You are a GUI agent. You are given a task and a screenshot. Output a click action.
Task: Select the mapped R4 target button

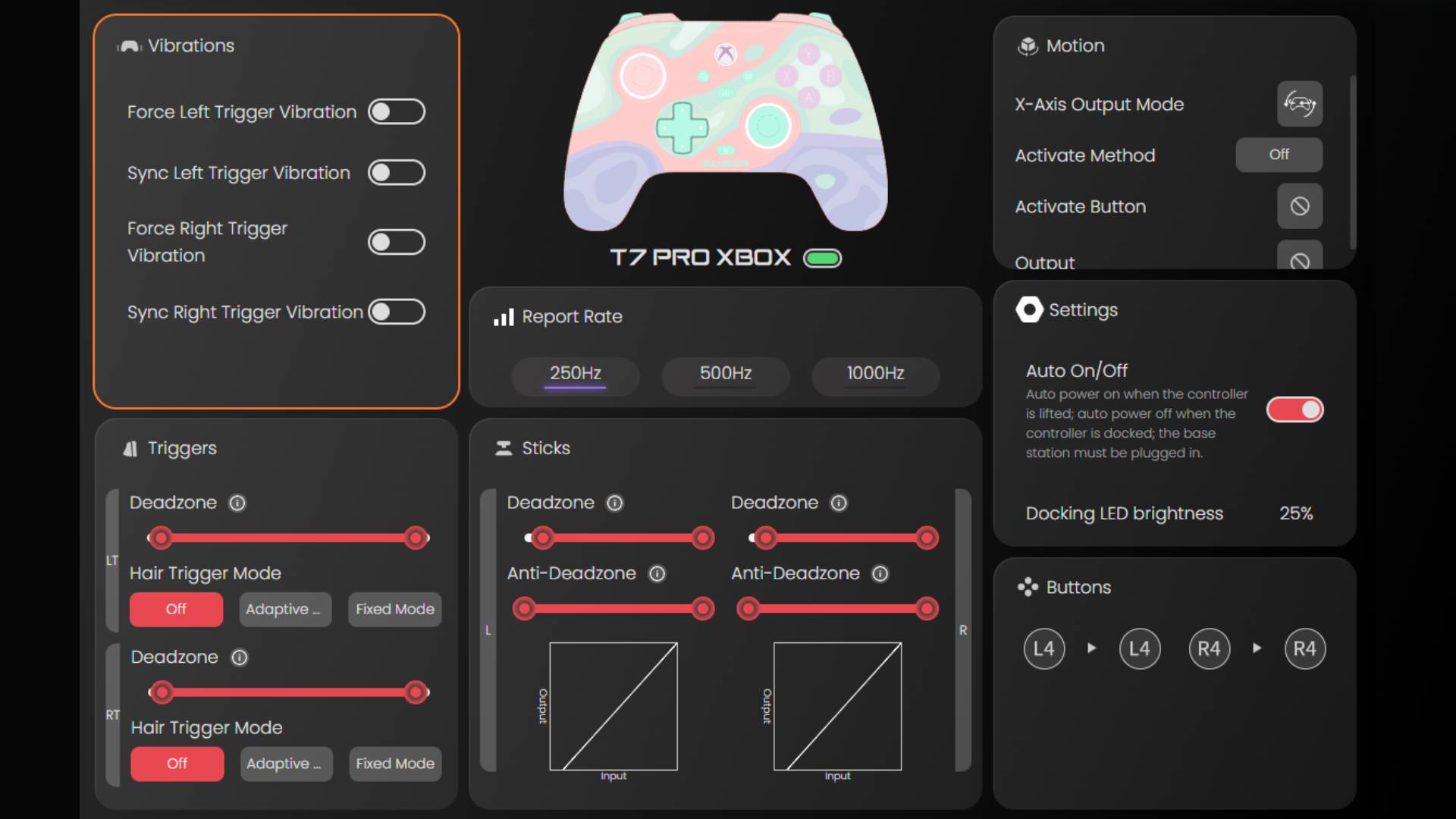coord(1305,649)
